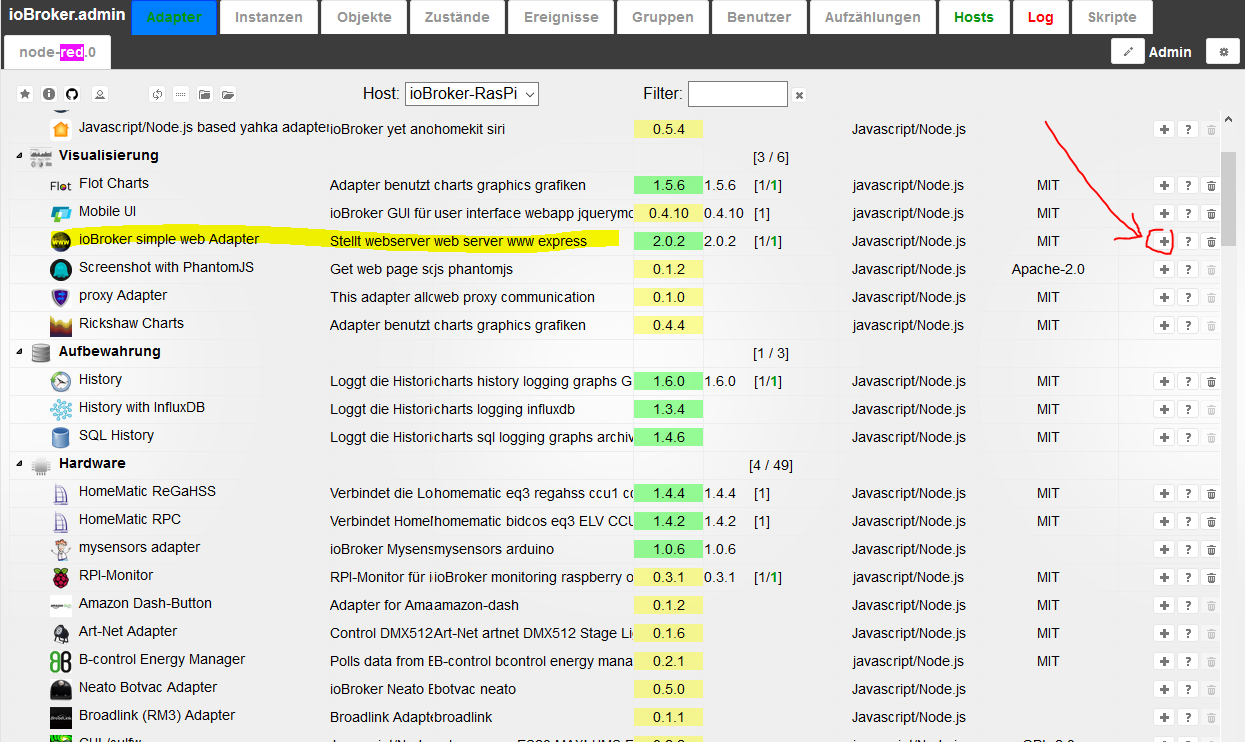
Task: Select the Rickshaw Charts row name
Action: (x=131, y=323)
